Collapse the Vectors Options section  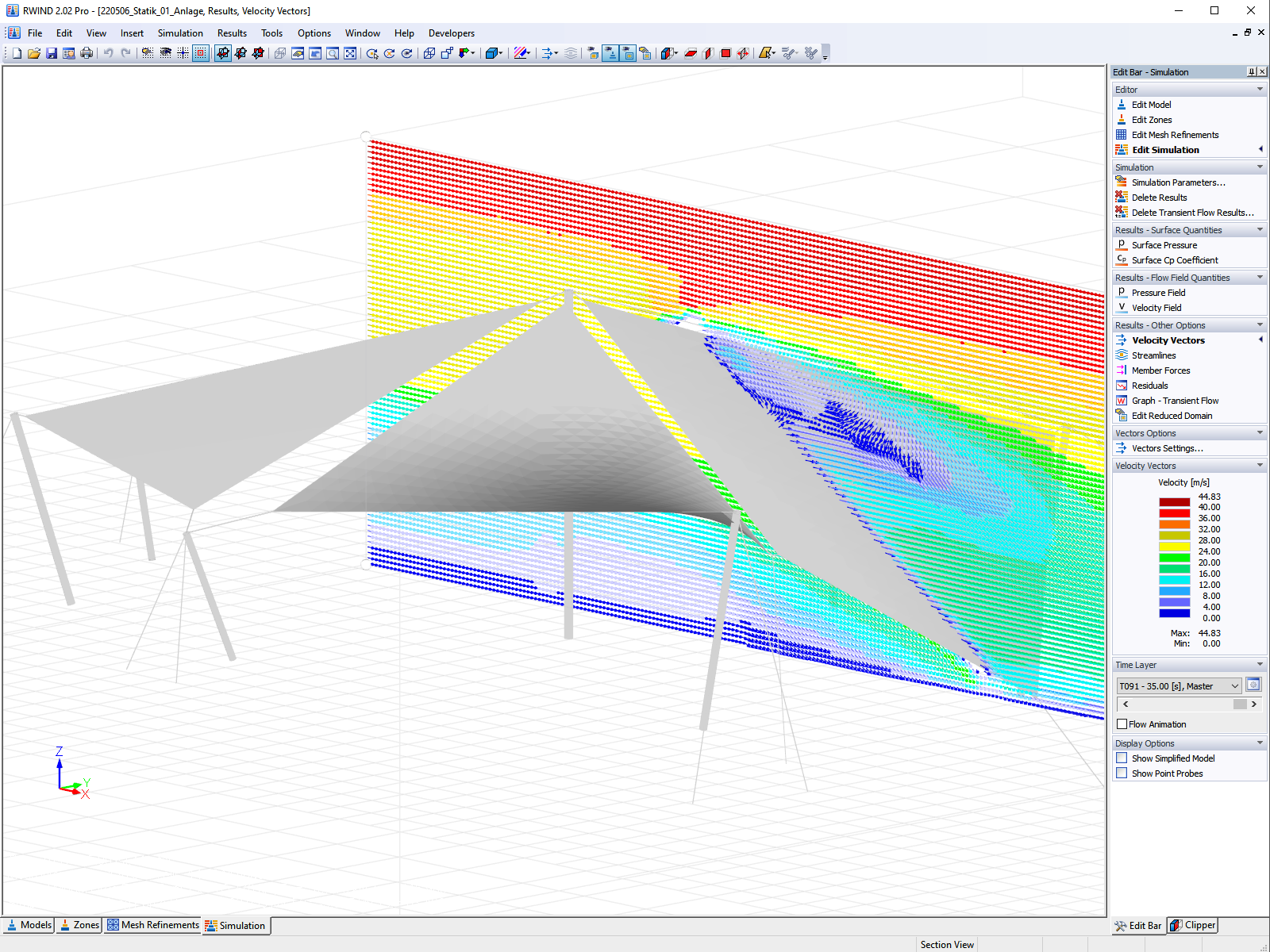pyautogui.click(x=1259, y=432)
